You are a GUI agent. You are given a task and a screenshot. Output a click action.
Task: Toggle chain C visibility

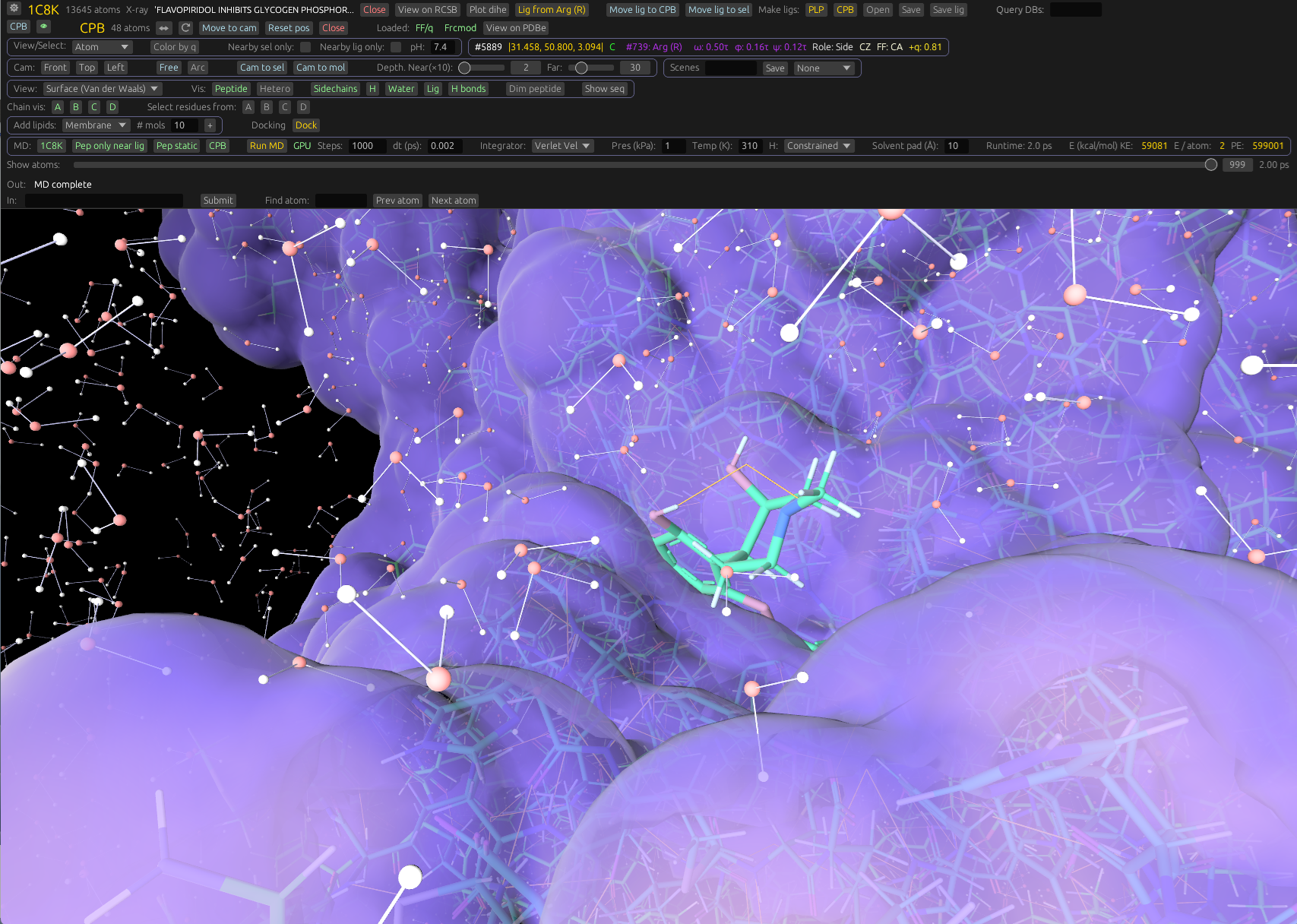(x=94, y=107)
